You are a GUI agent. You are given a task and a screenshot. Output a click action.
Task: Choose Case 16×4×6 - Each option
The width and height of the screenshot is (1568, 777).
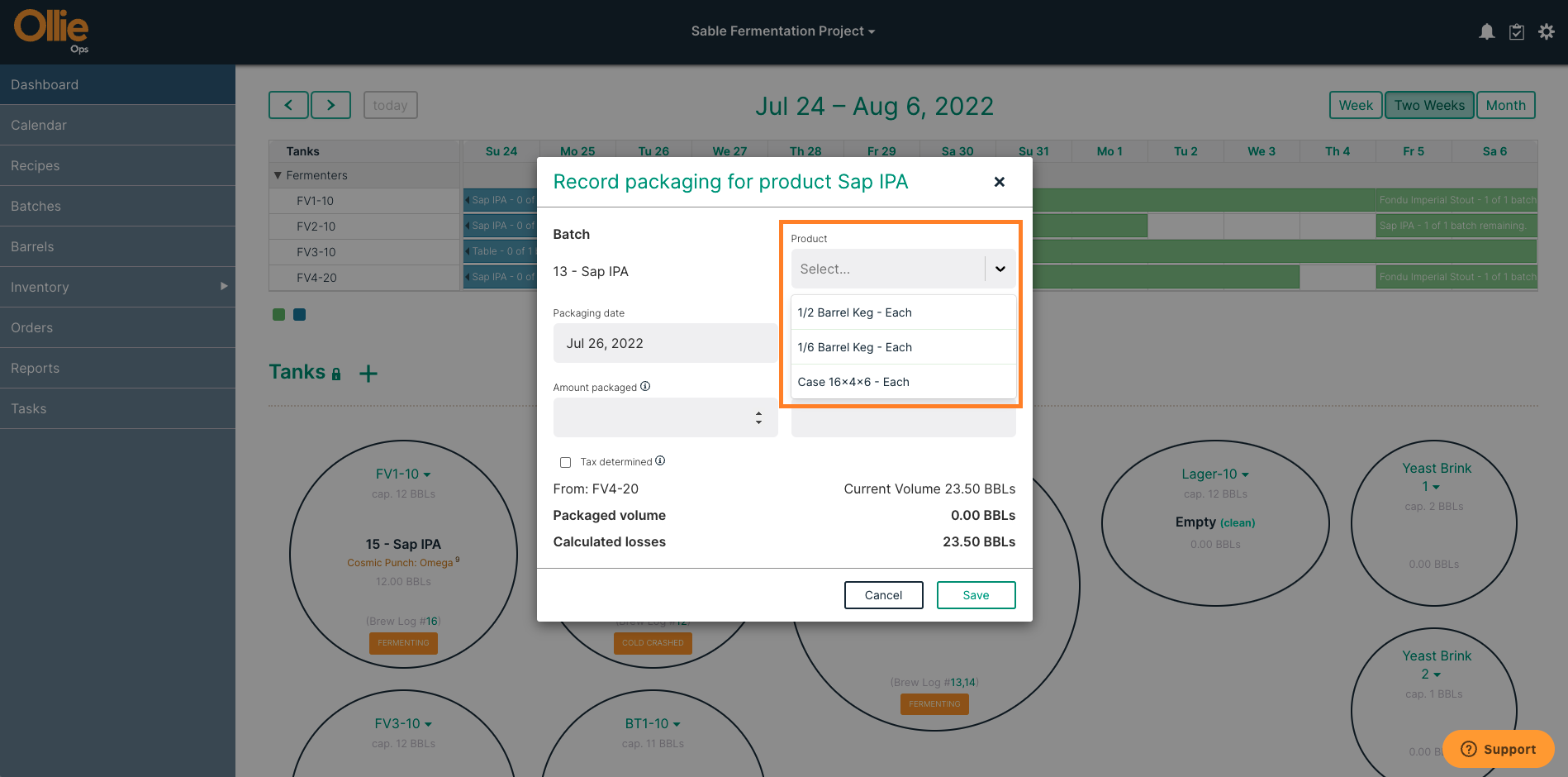[904, 382]
